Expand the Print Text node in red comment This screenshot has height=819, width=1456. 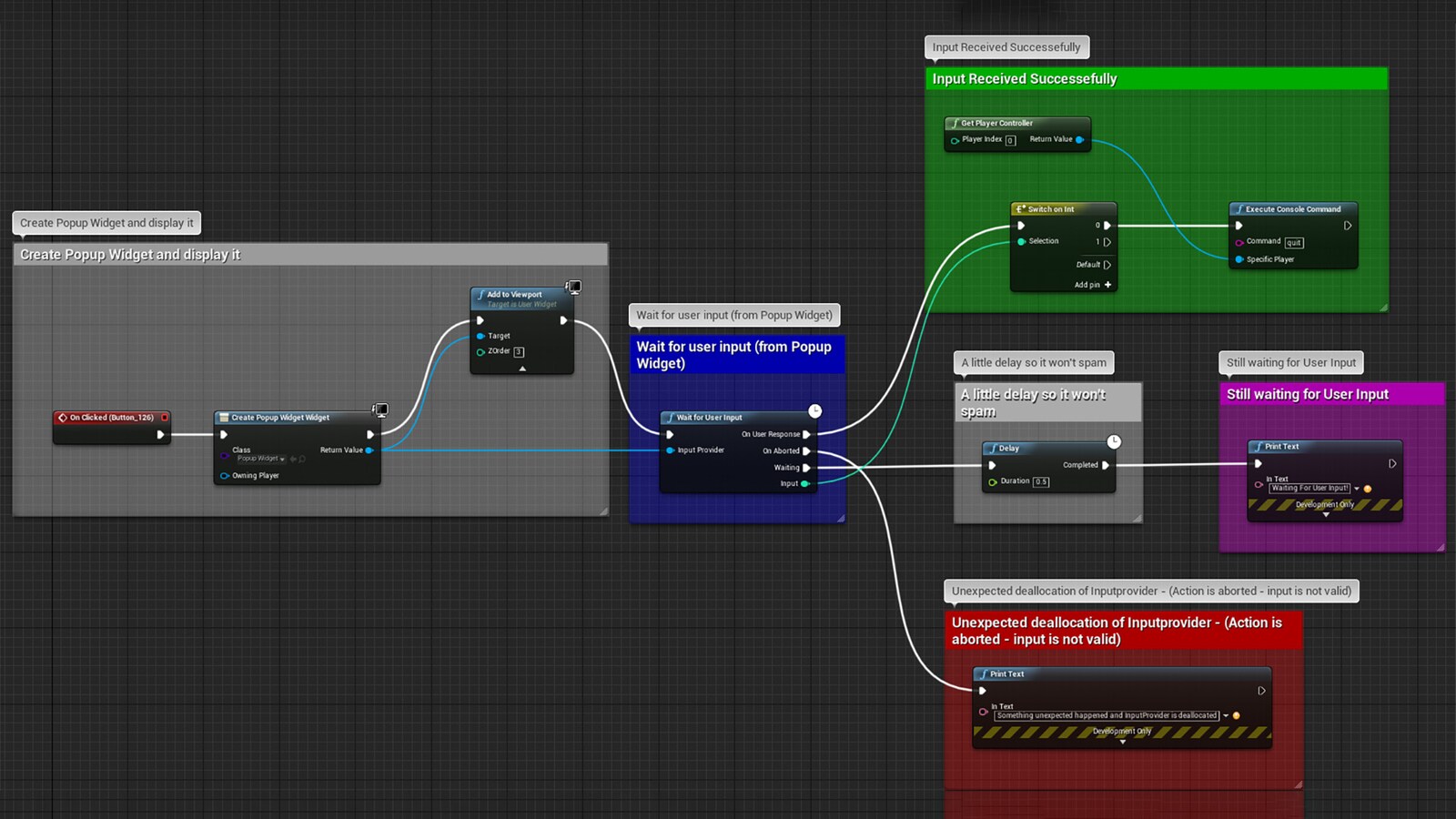click(x=1122, y=743)
